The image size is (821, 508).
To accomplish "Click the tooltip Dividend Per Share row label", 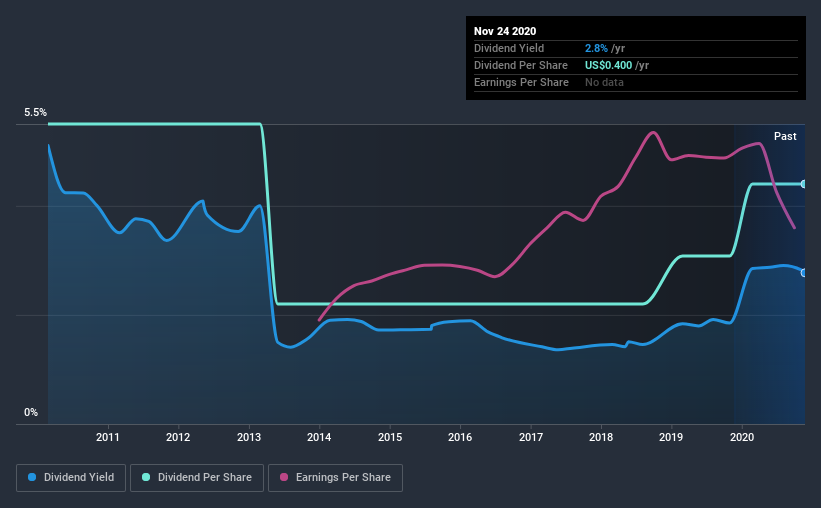I will pyautogui.click(x=521, y=65).
